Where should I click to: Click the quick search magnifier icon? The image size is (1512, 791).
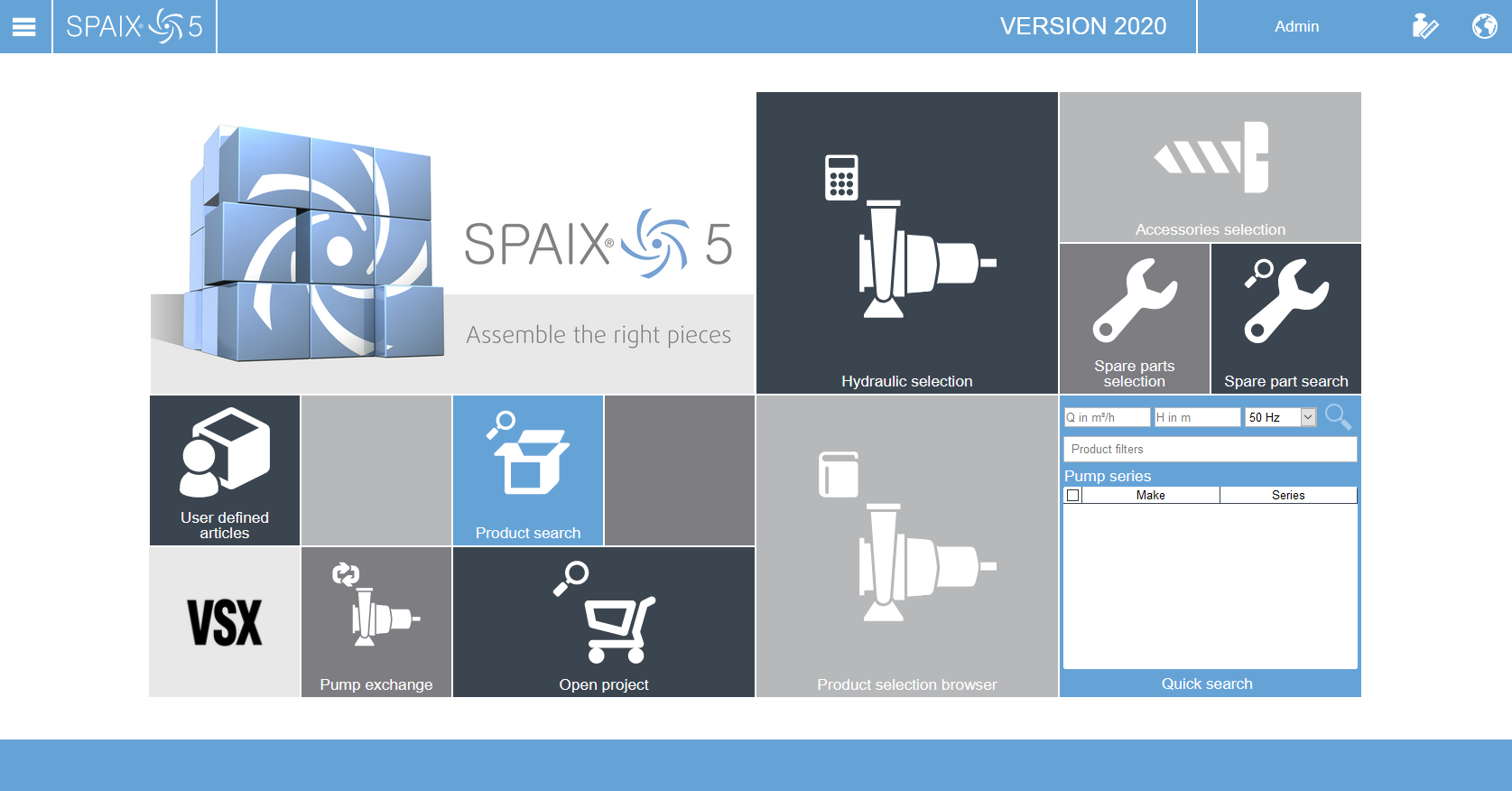coord(1338,417)
